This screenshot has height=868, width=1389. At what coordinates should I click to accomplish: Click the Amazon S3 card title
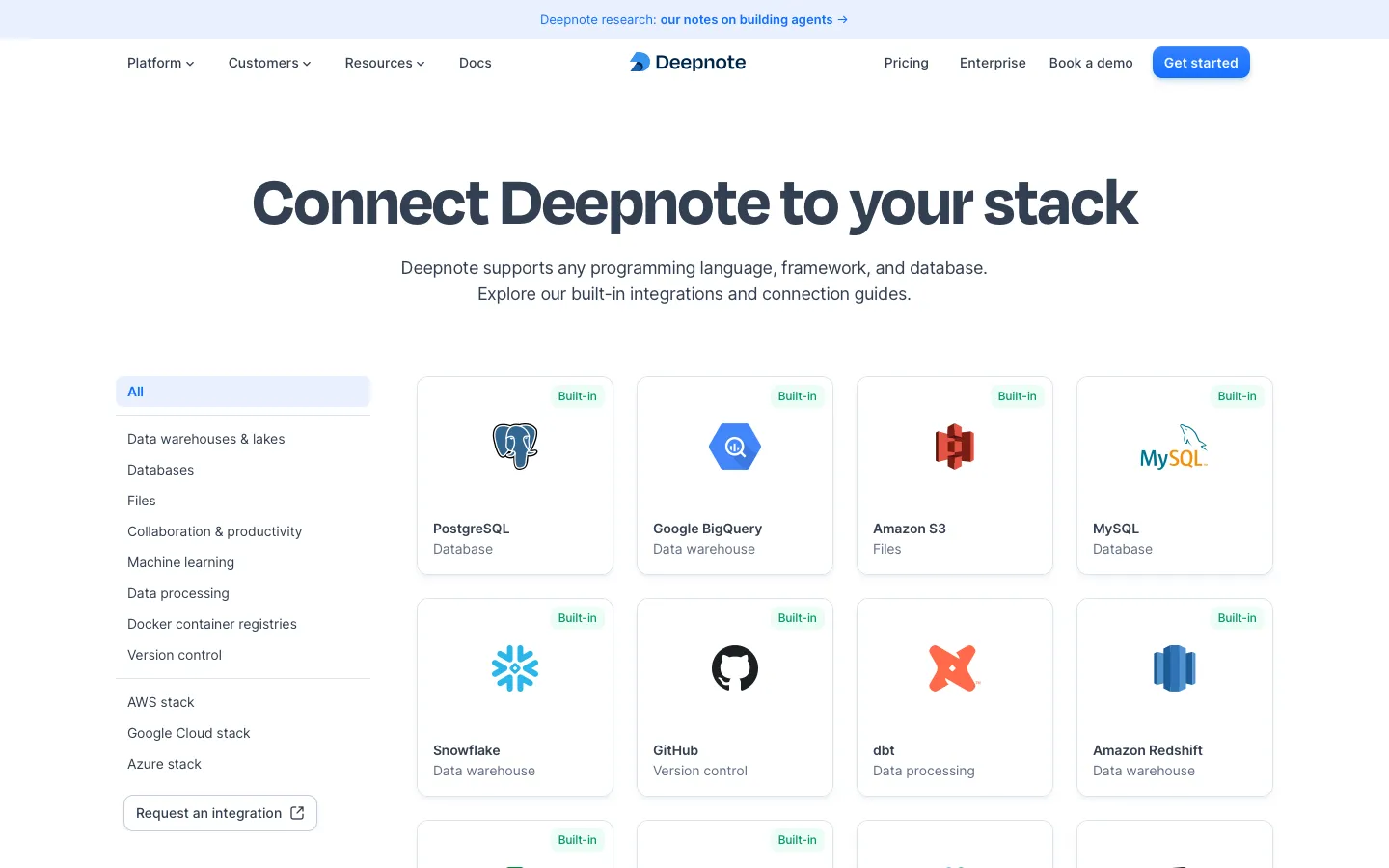click(x=910, y=529)
